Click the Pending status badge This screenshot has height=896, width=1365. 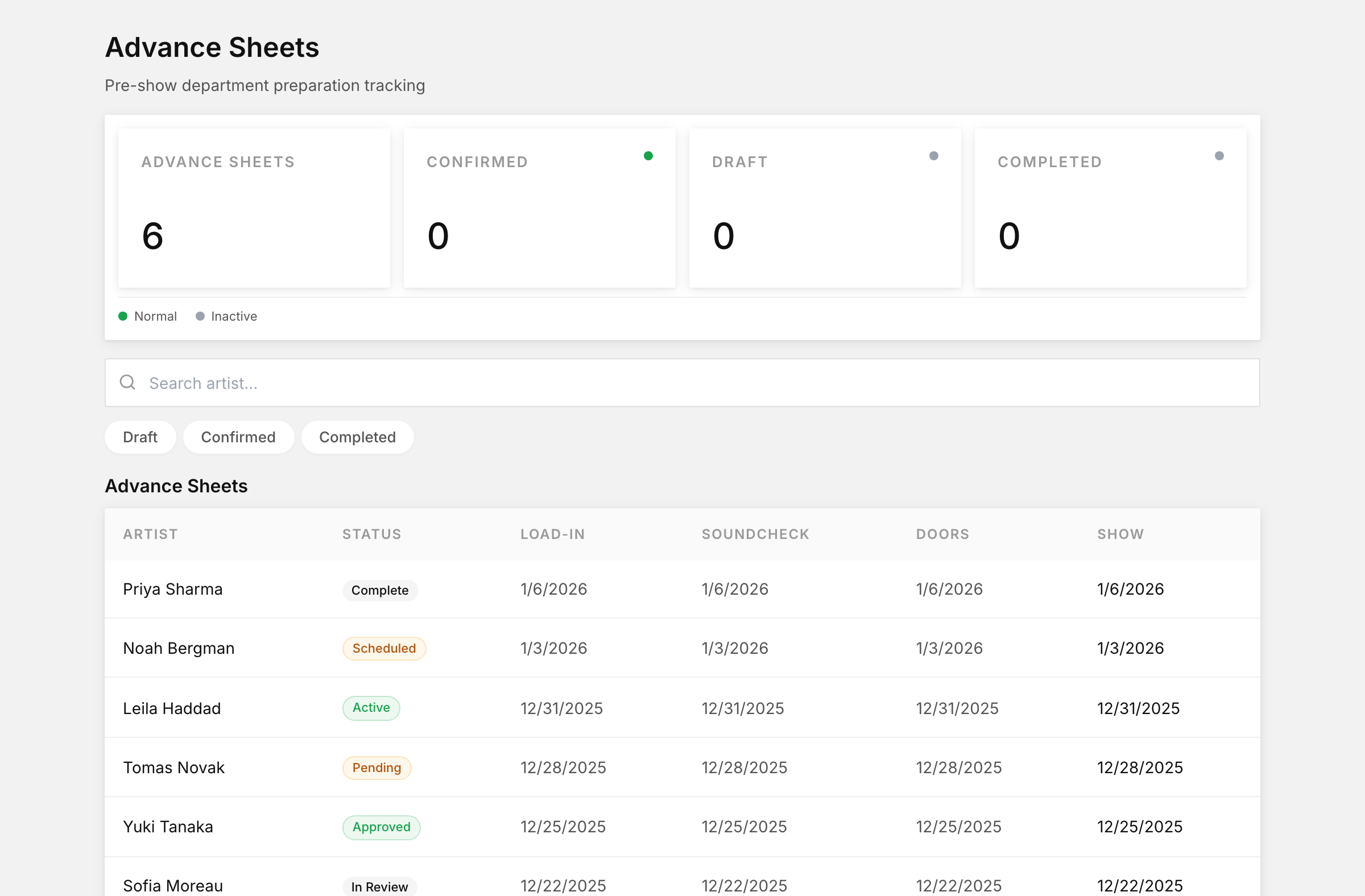pyautogui.click(x=377, y=768)
